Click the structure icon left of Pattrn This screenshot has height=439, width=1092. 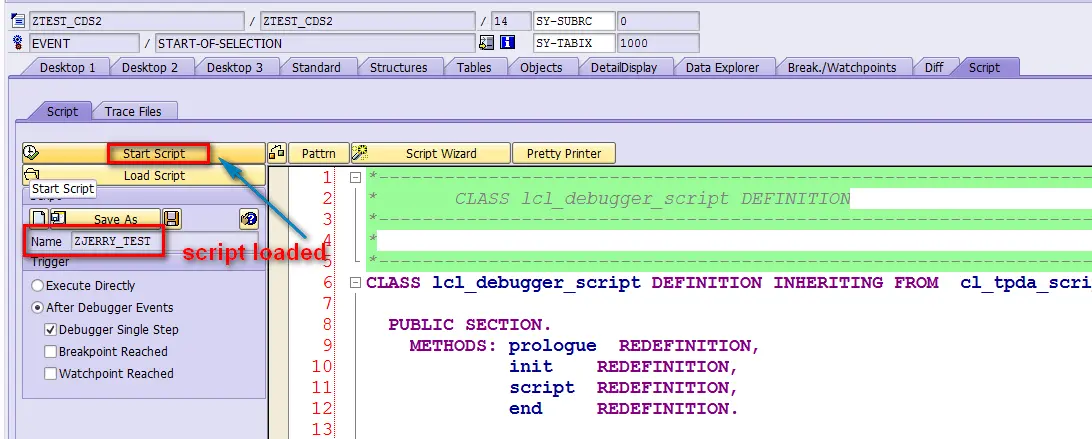pyautogui.click(x=276, y=153)
